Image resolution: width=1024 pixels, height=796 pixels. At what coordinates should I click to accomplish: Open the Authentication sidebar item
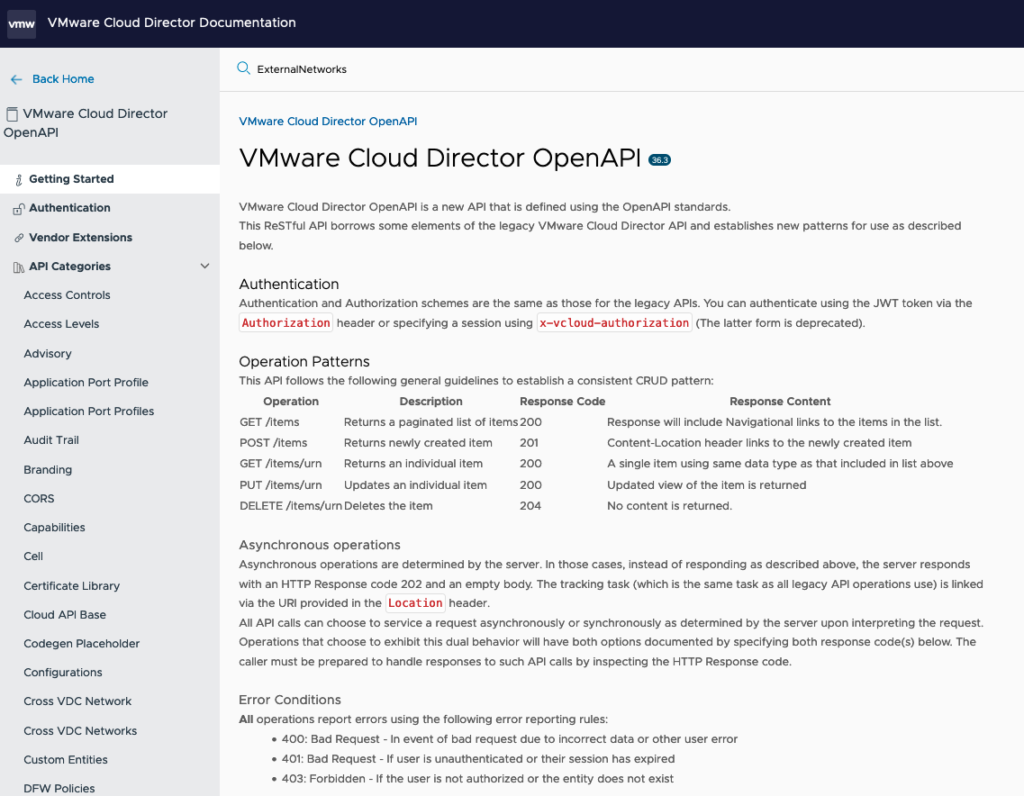[69, 208]
